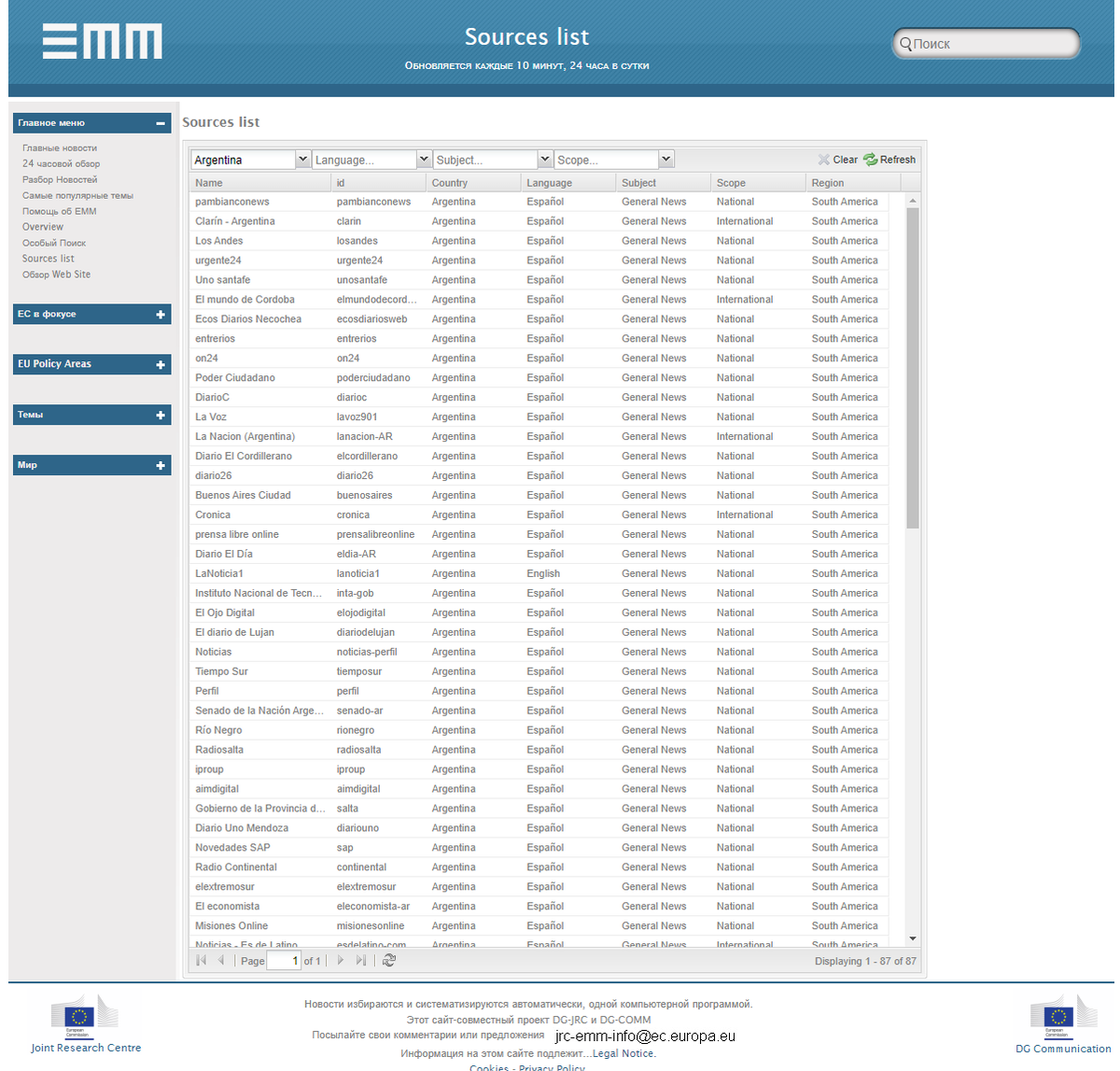Click jrc-emm-info@ec.europa.eu email link
This screenshot has width=1120, height=1071.
pyautogui.click(x=645, y=1036)
